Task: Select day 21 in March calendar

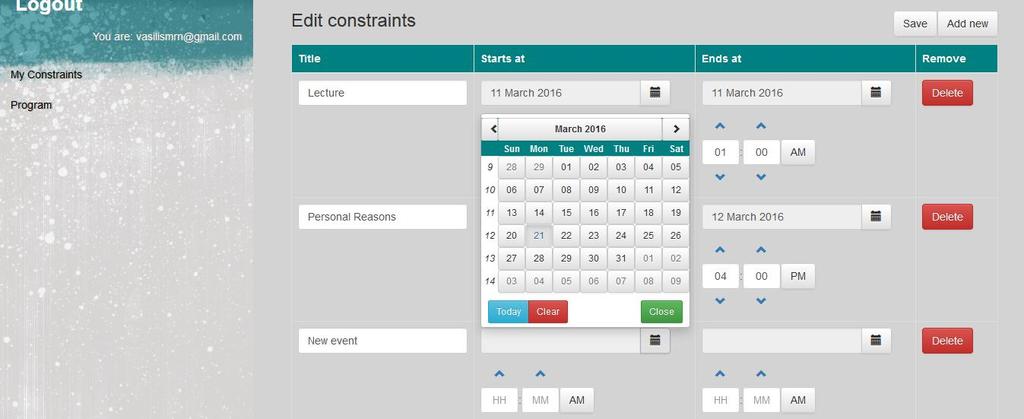Action: point(539,236)
